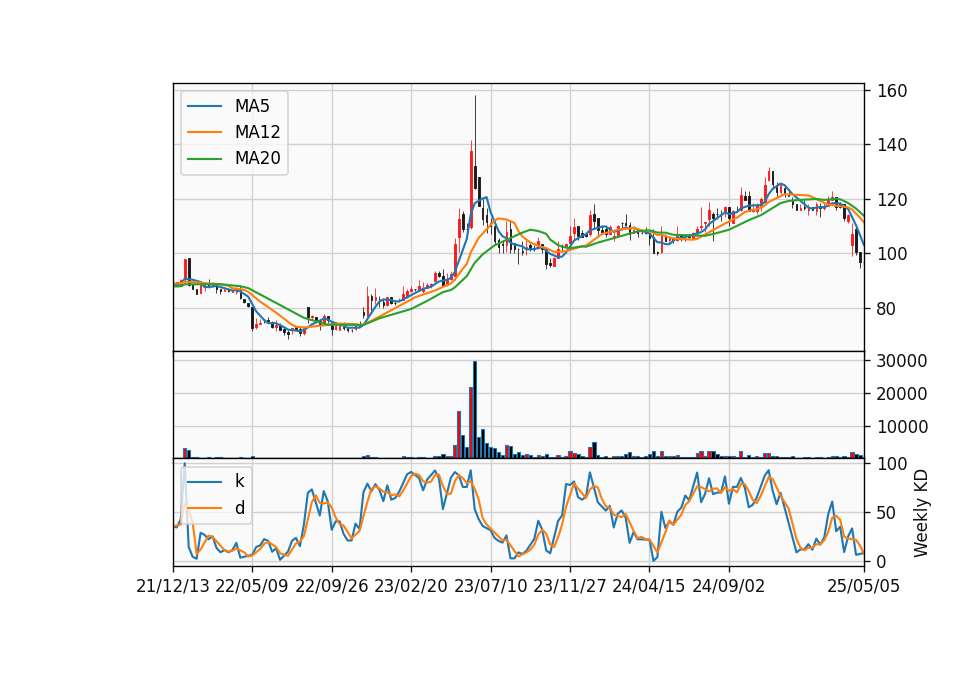Click the 120 price axis label
This screenshot has width=960, height=690.
pyautogui.click(x=892, y=200)
